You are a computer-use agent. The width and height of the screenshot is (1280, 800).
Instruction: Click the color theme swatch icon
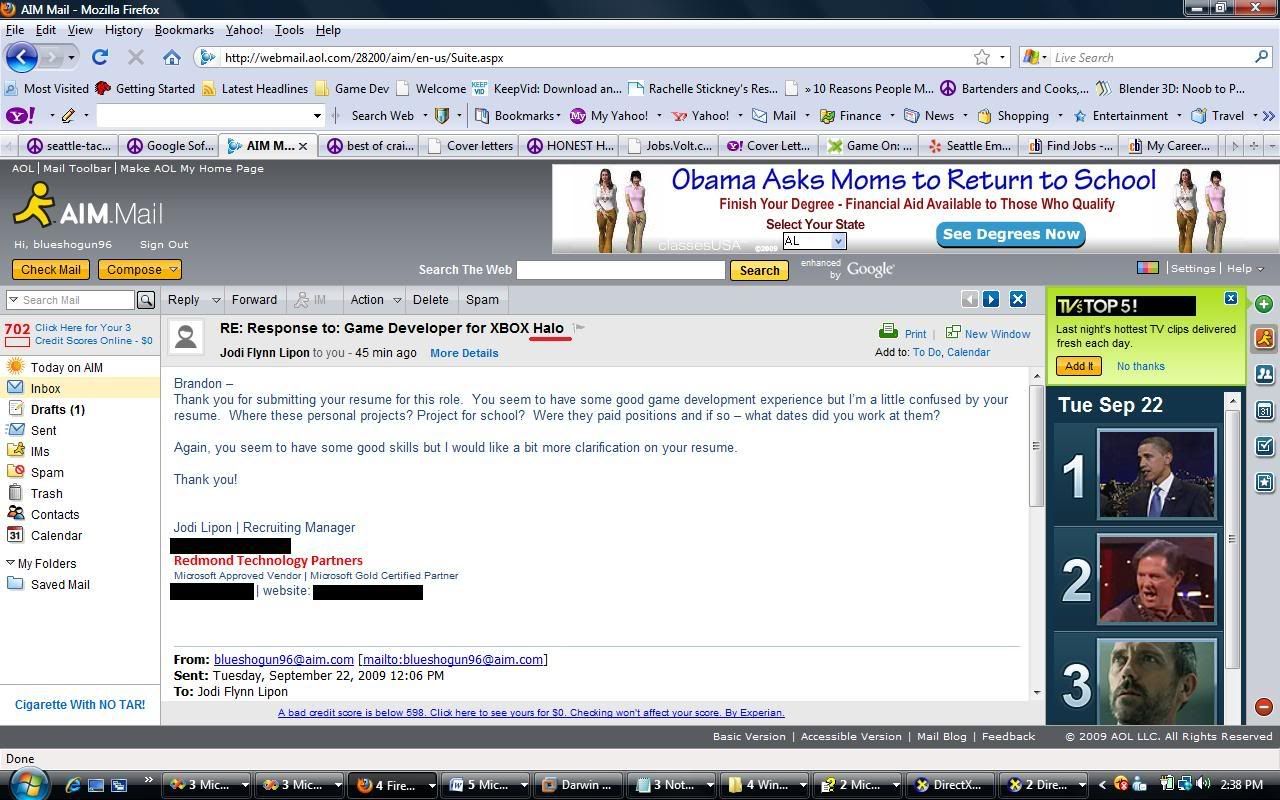coord(1148,268)
